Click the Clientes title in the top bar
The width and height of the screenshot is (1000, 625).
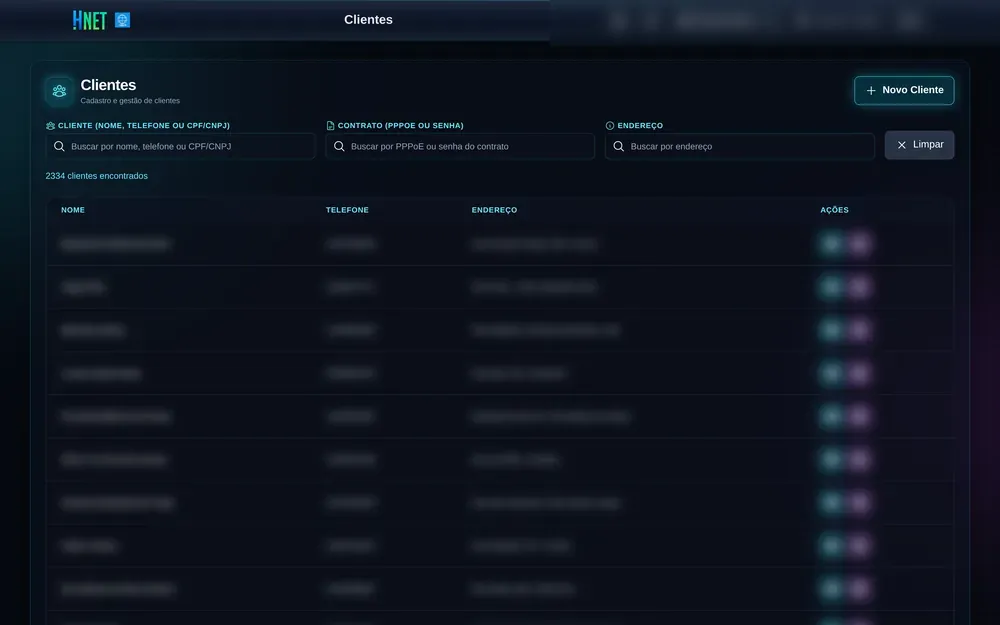[369, 20]
